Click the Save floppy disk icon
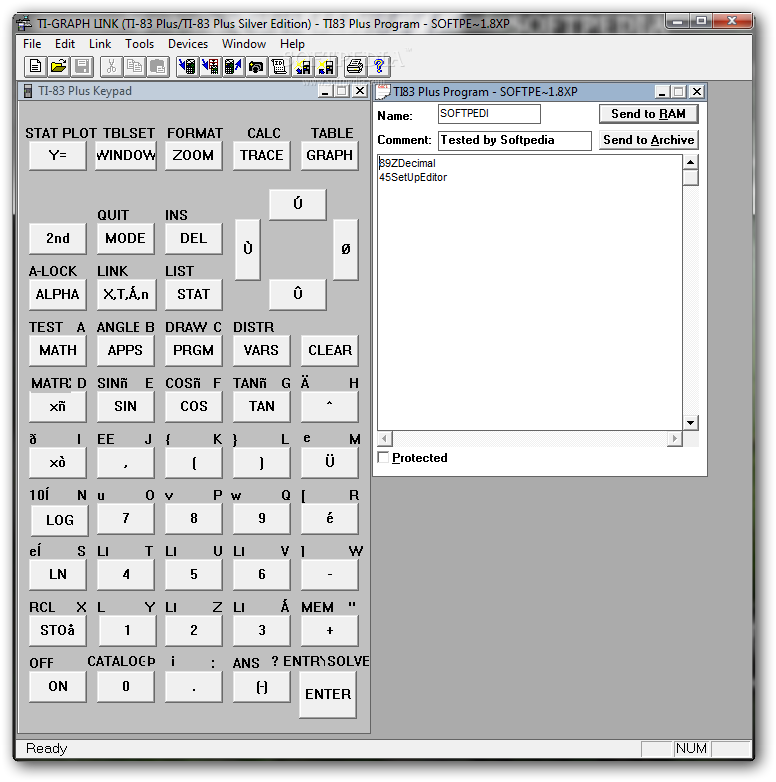The image size is (776, 782). click(x=82, y=66)
